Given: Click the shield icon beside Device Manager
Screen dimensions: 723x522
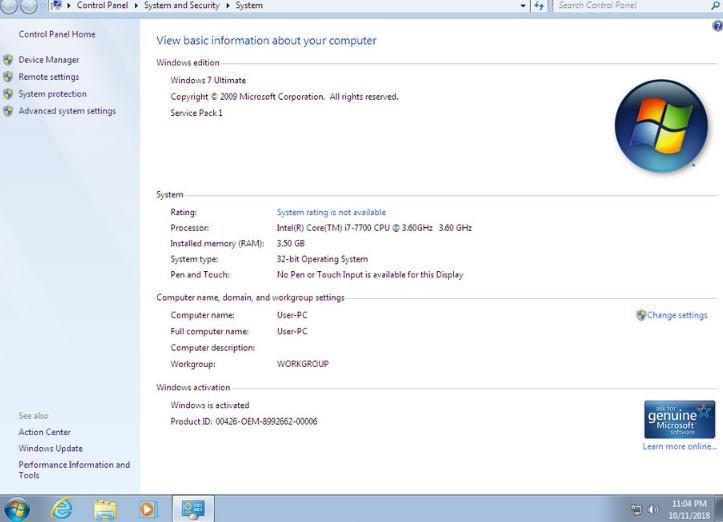Looking at the screenshot, I should tap(8, 60).
